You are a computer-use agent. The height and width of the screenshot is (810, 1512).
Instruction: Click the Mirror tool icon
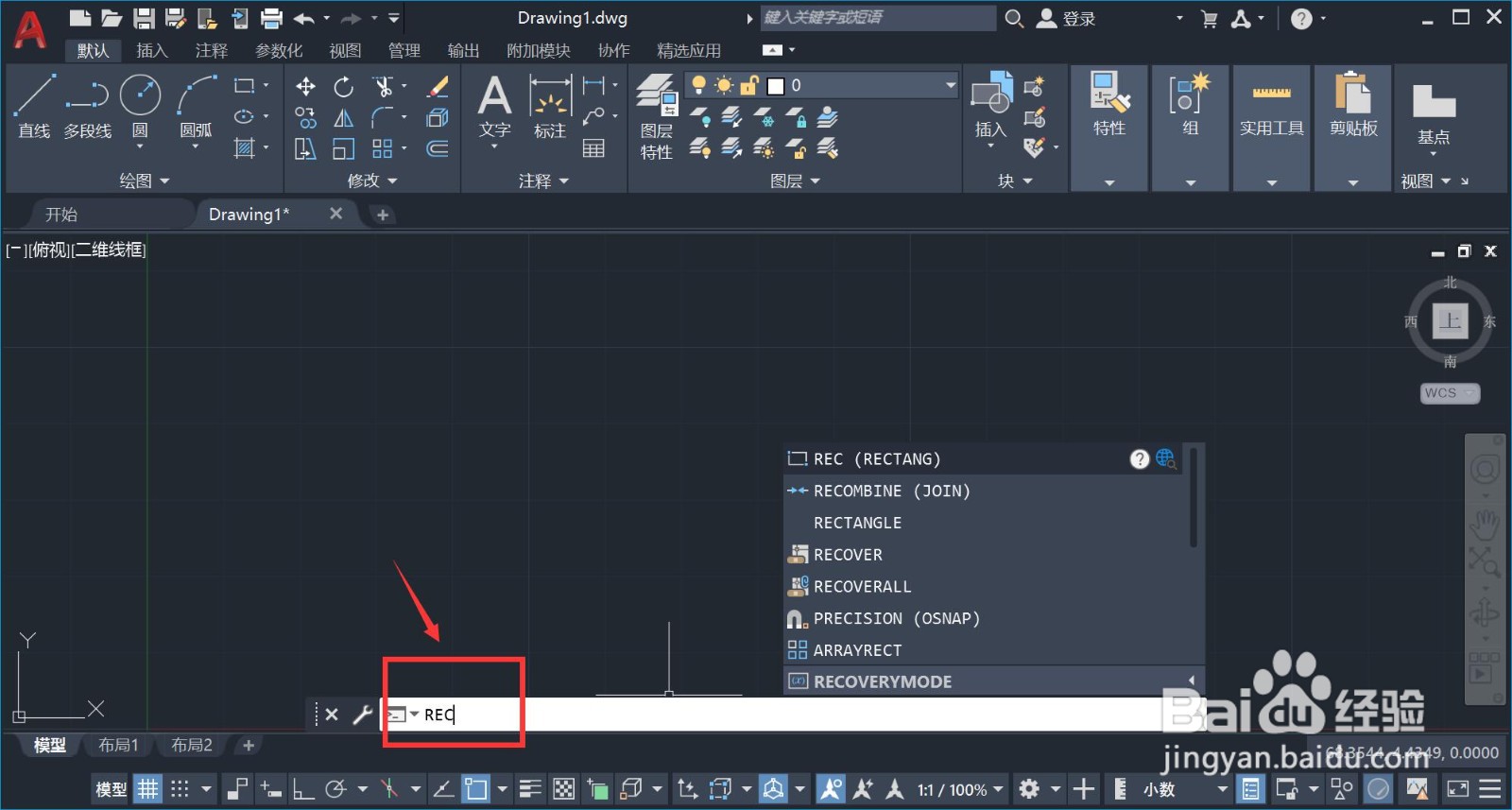(x=344, y=118)
